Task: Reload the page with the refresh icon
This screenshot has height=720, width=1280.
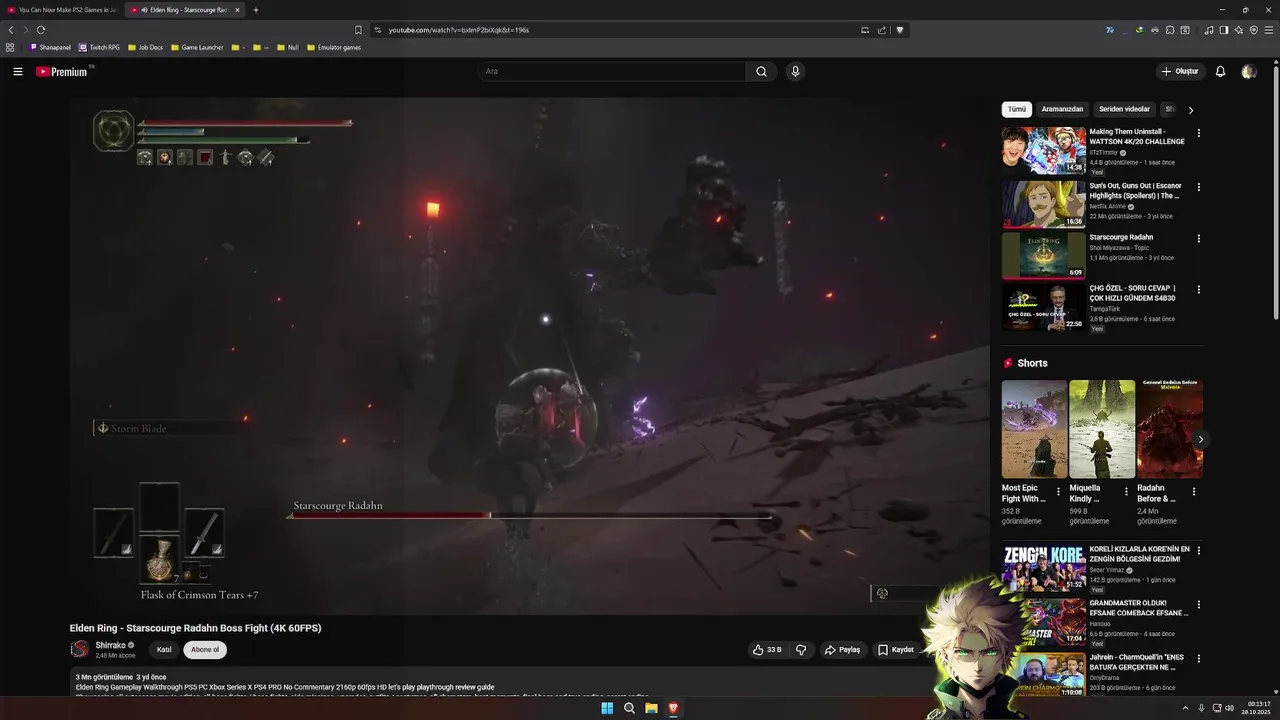Action: [x=41, y=30]
